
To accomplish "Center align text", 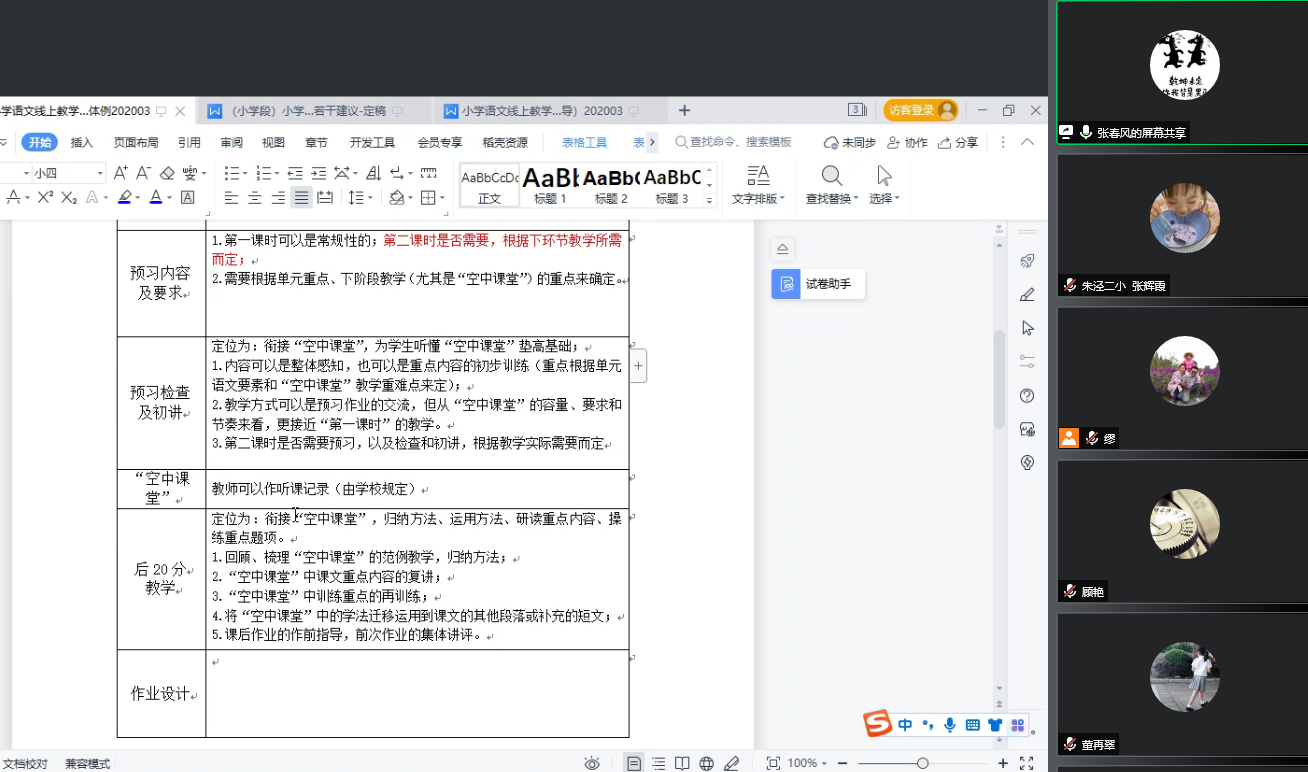I will pos(255,198).
